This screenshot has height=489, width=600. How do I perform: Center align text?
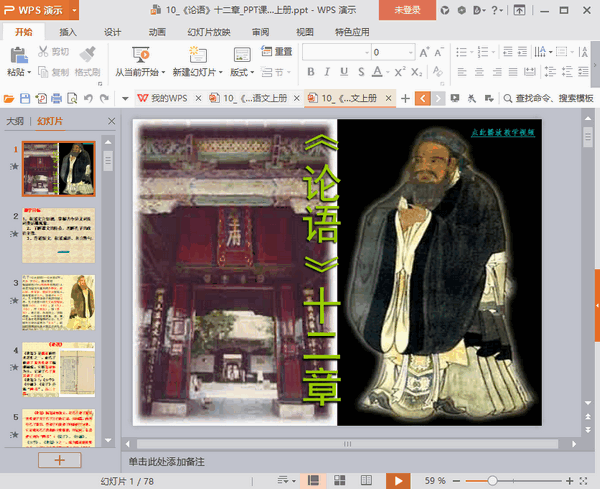click(479, 72)
